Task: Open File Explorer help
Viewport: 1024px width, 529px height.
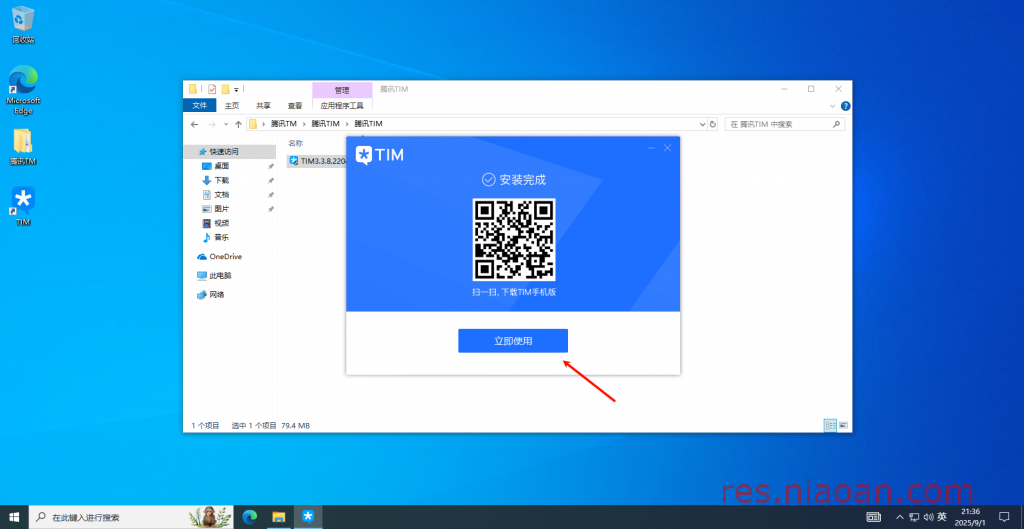Action: click(x=845, y=106)
